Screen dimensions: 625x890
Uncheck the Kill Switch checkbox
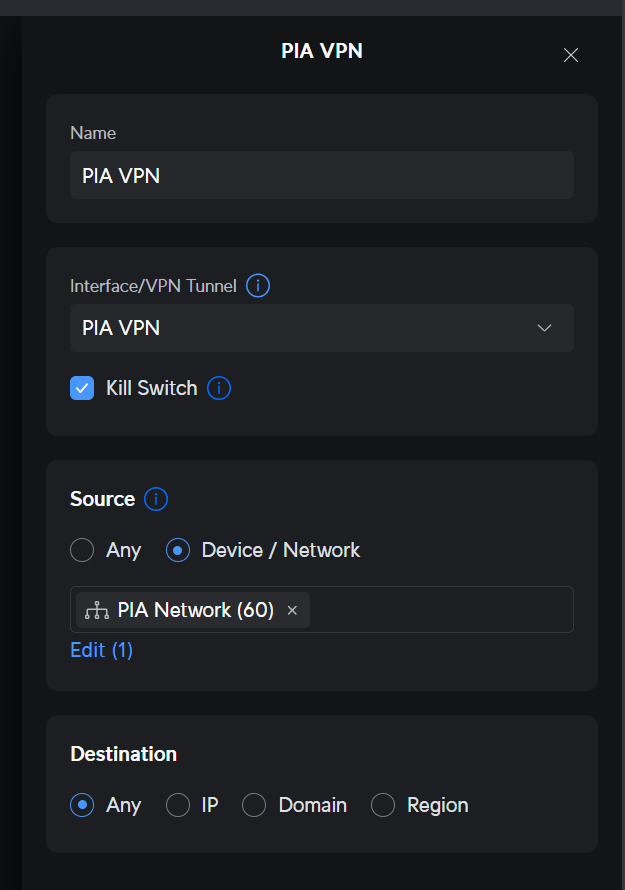pos(82,388)
